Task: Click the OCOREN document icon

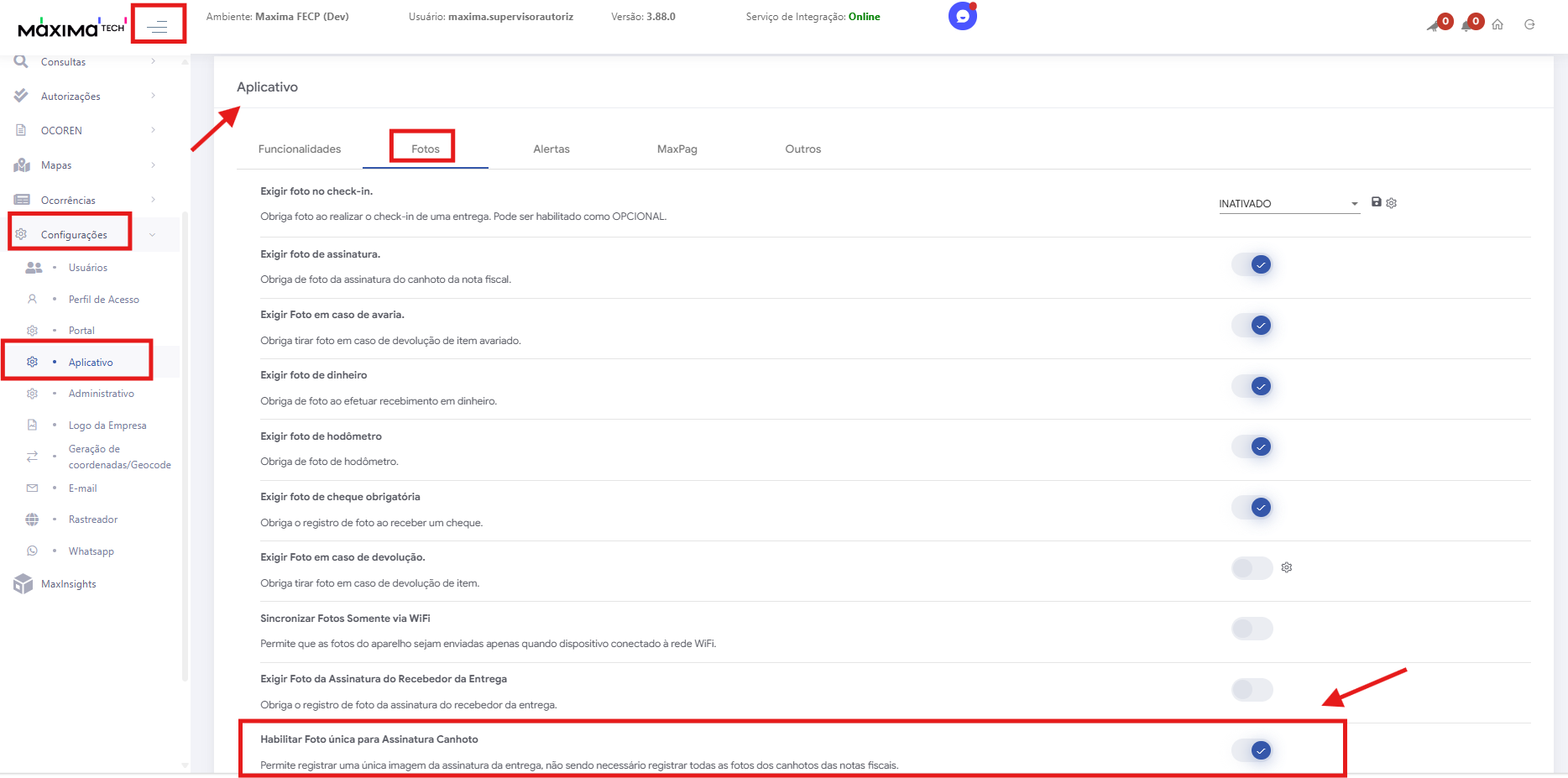Action: point(21,130)
